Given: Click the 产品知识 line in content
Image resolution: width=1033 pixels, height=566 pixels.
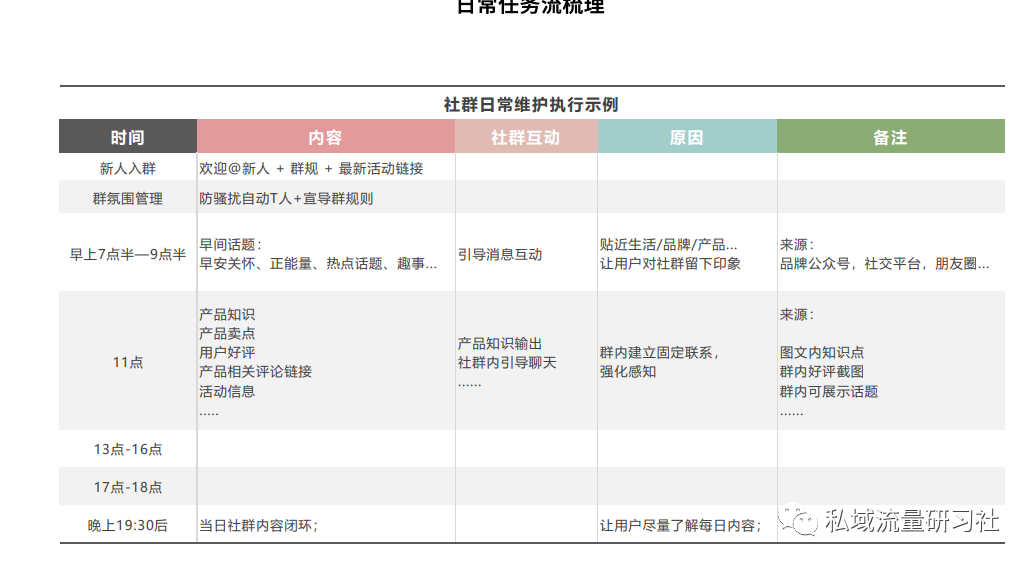Looking at the screenshot, I should (227, 315).
